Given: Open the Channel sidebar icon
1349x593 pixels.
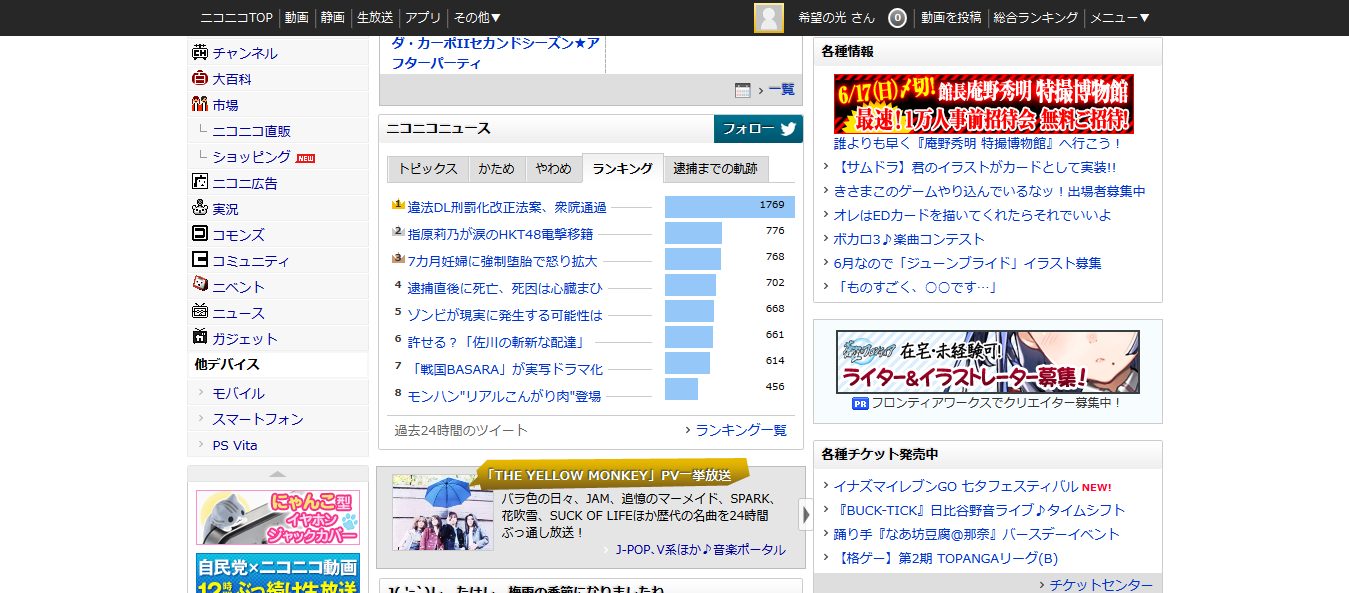Looking at the screenshot, I should (200, 53).
